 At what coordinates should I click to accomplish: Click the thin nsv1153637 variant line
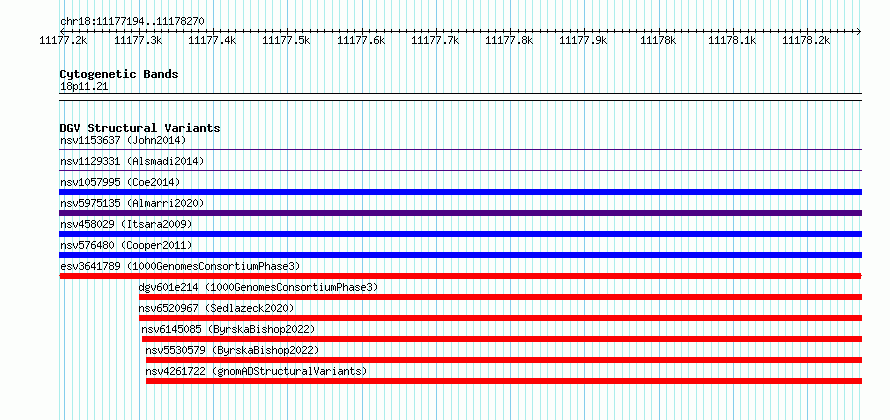coord(461,150)
